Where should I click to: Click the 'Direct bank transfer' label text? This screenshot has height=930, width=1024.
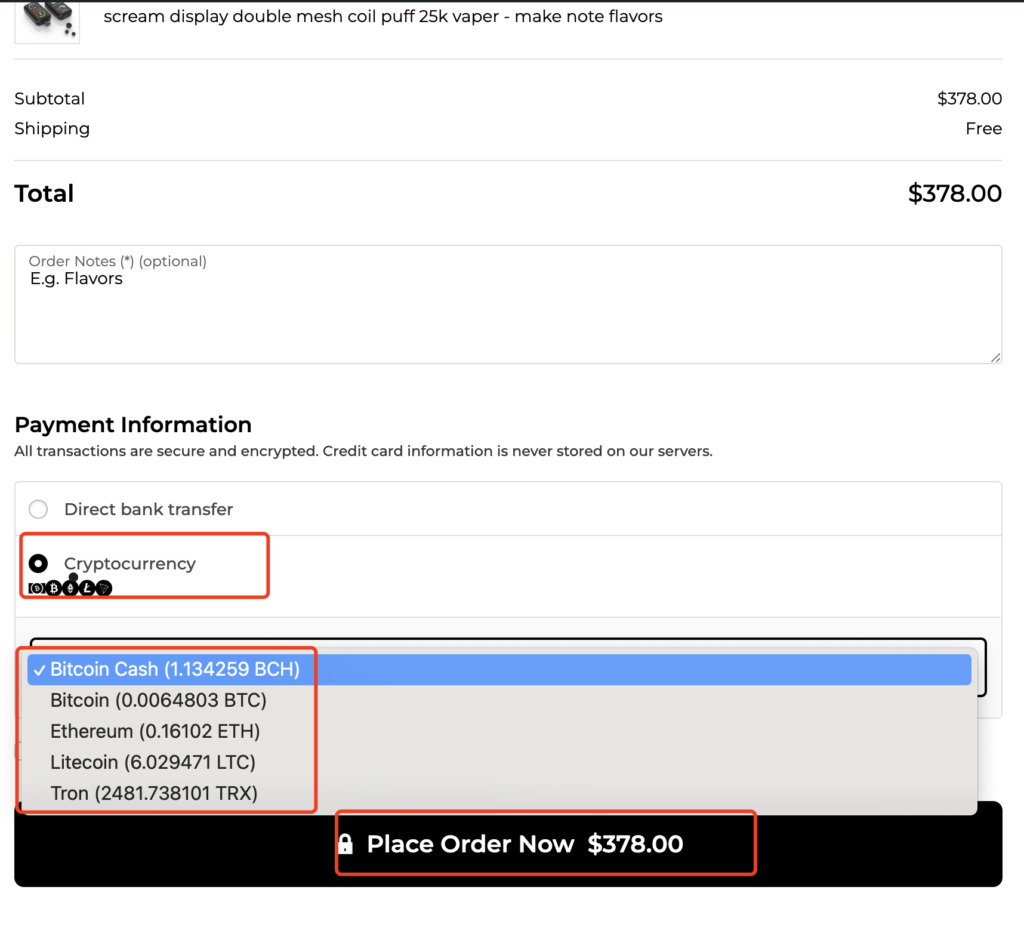click(148, 509)
